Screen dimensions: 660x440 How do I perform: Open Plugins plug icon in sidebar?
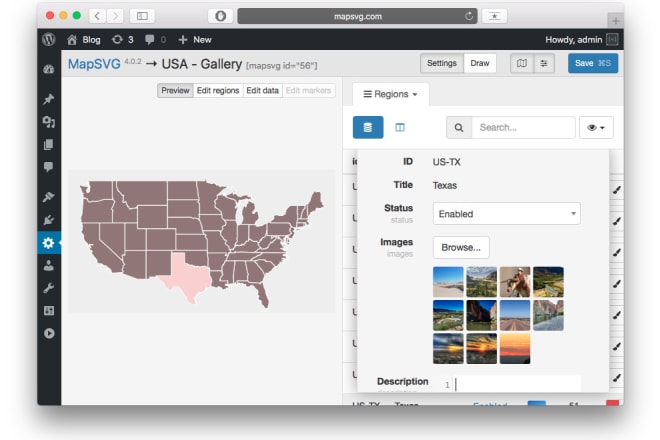click(49, 219)
